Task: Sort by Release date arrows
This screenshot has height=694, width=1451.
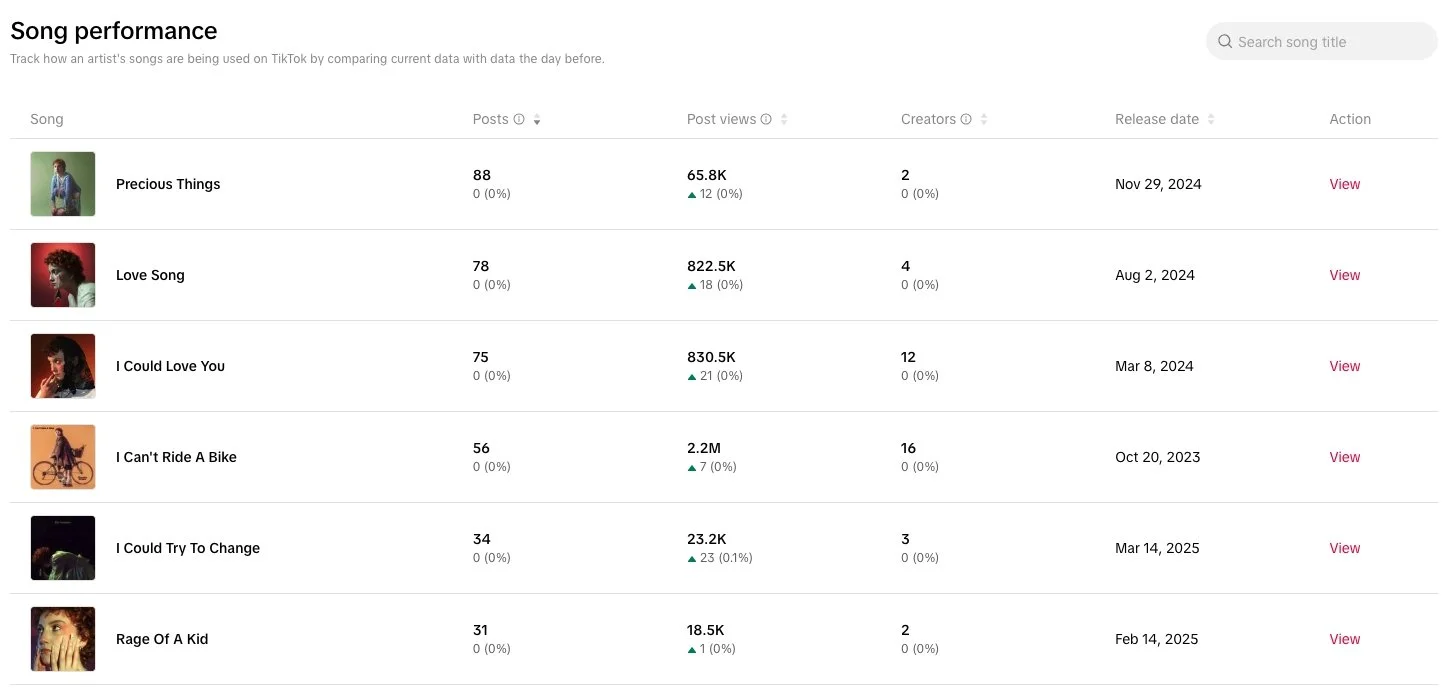Action: [x=1211, y=120]
